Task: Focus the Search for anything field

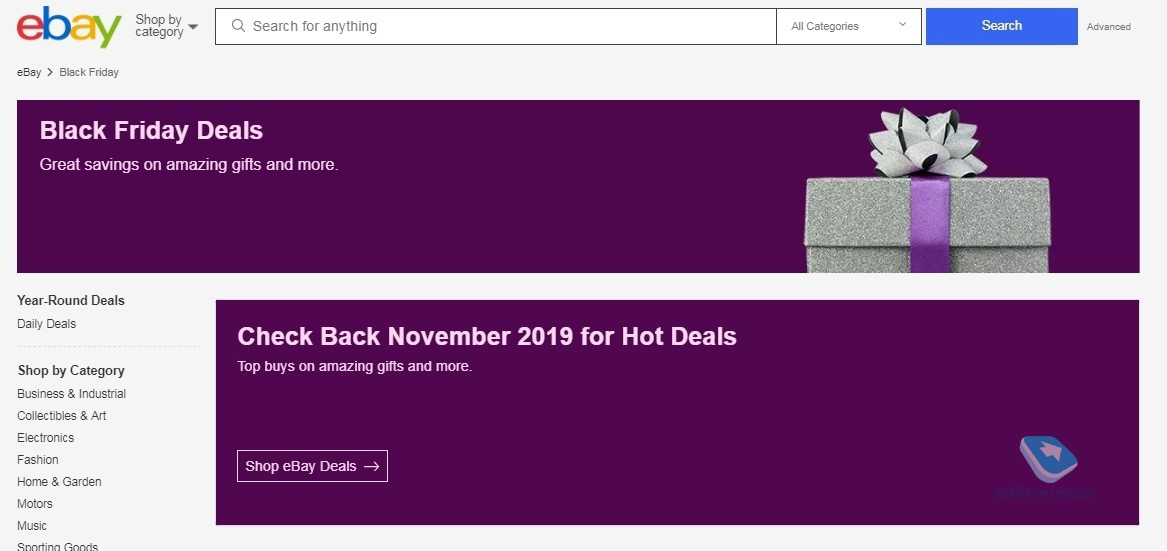Action: [496, 26]
